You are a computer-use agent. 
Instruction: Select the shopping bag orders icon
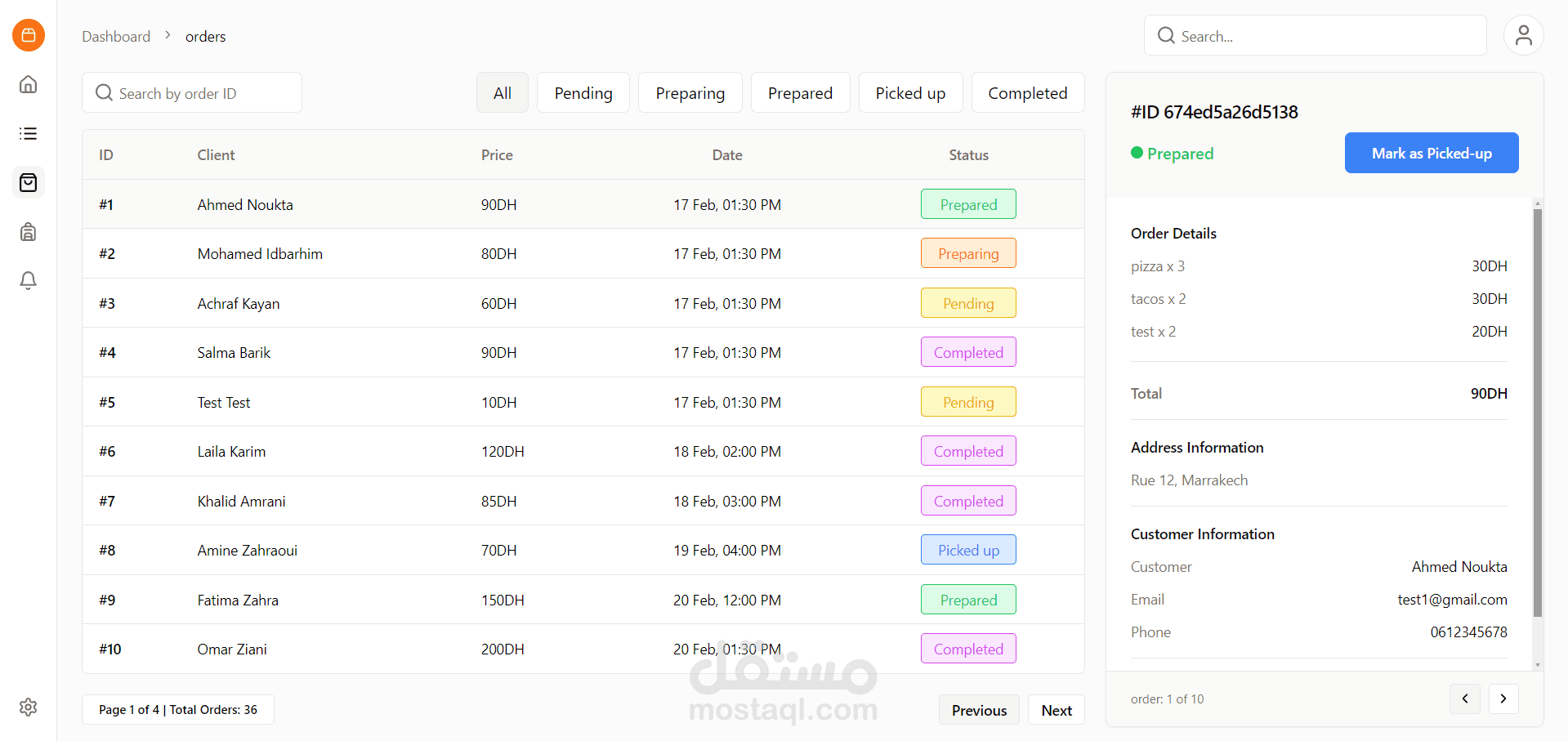[x=29, y=182]
